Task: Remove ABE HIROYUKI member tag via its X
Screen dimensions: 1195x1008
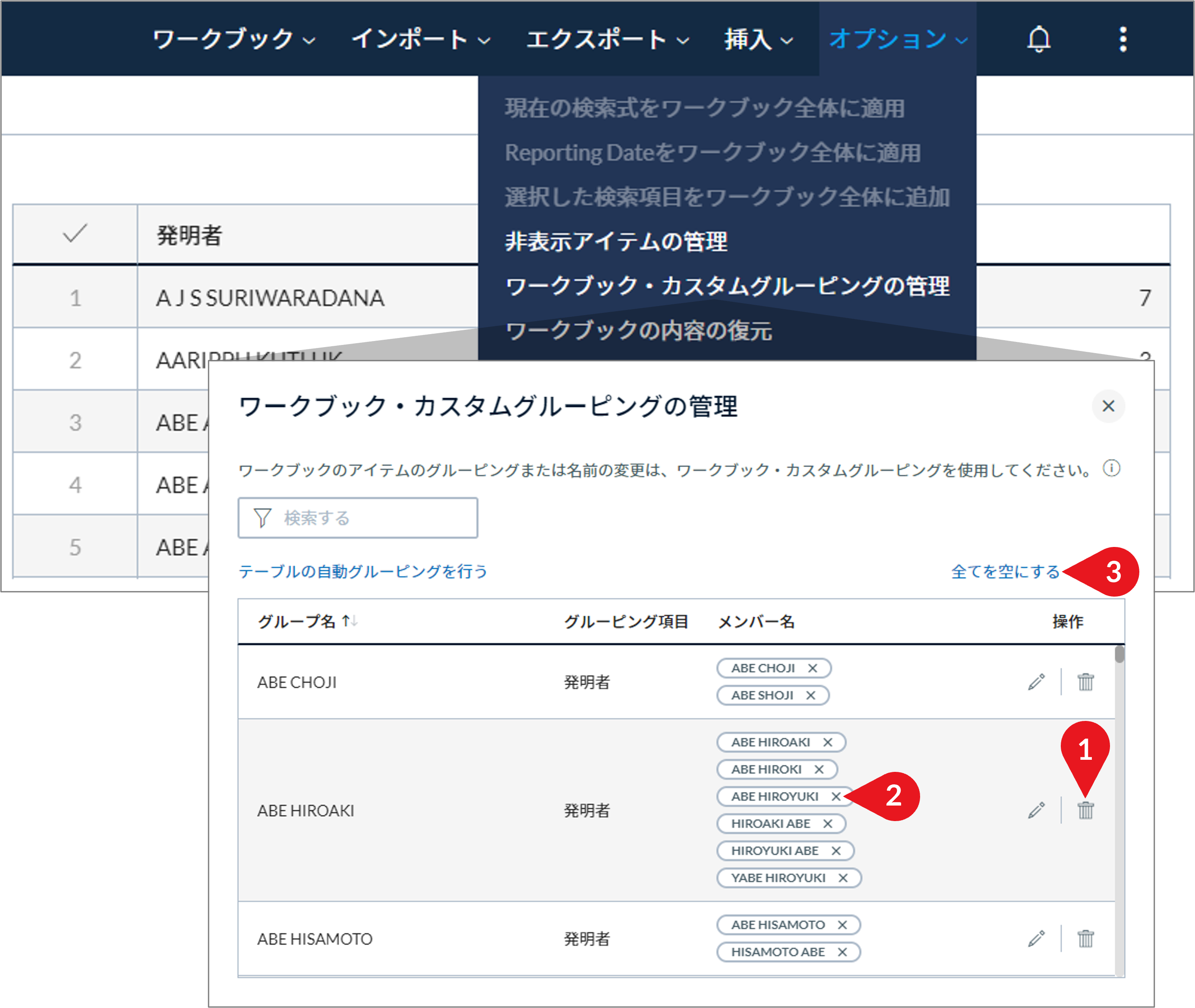Action: (x=836, y=796)
